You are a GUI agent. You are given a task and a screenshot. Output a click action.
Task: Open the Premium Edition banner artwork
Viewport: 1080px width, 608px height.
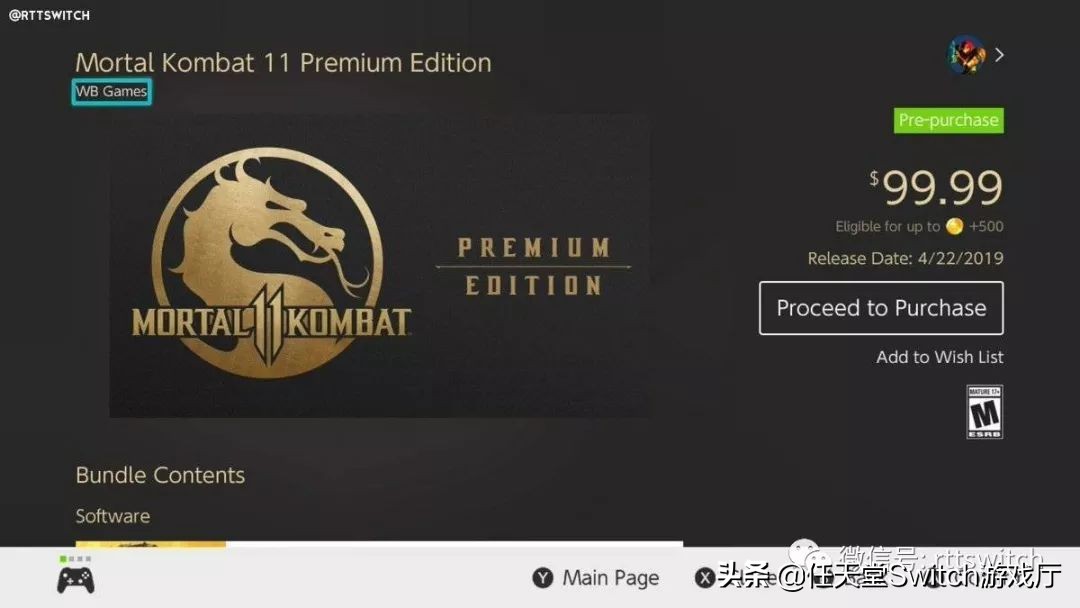click(x=380, y=266)
